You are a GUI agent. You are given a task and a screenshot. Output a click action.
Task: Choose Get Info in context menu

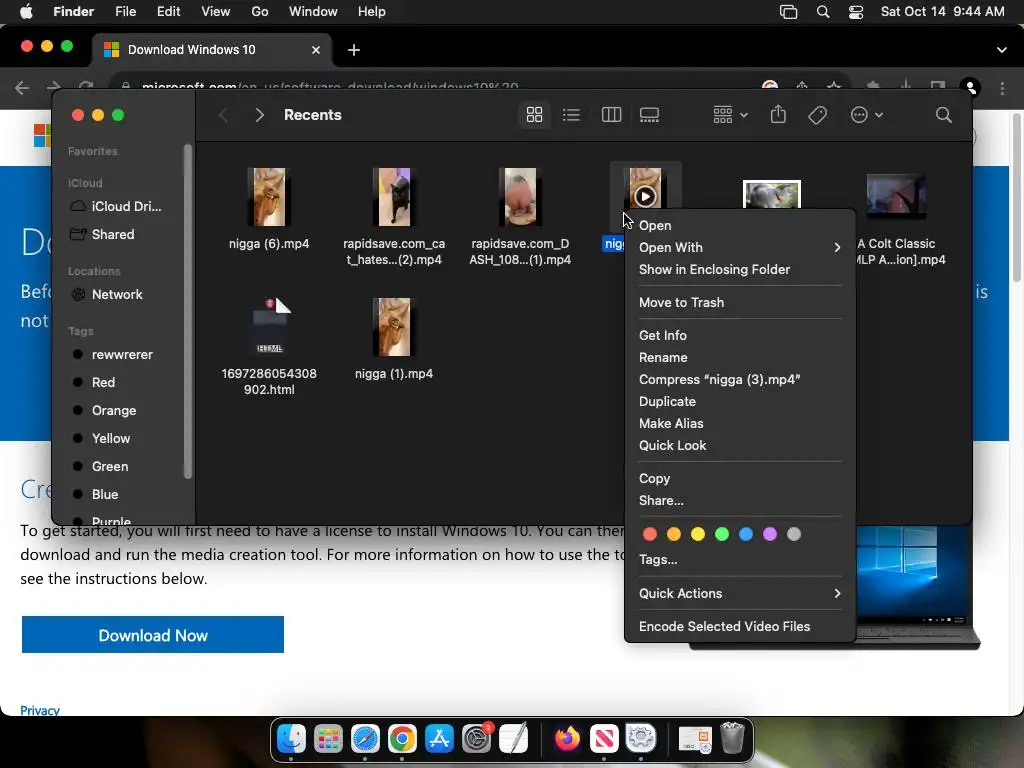pos(739,336)
